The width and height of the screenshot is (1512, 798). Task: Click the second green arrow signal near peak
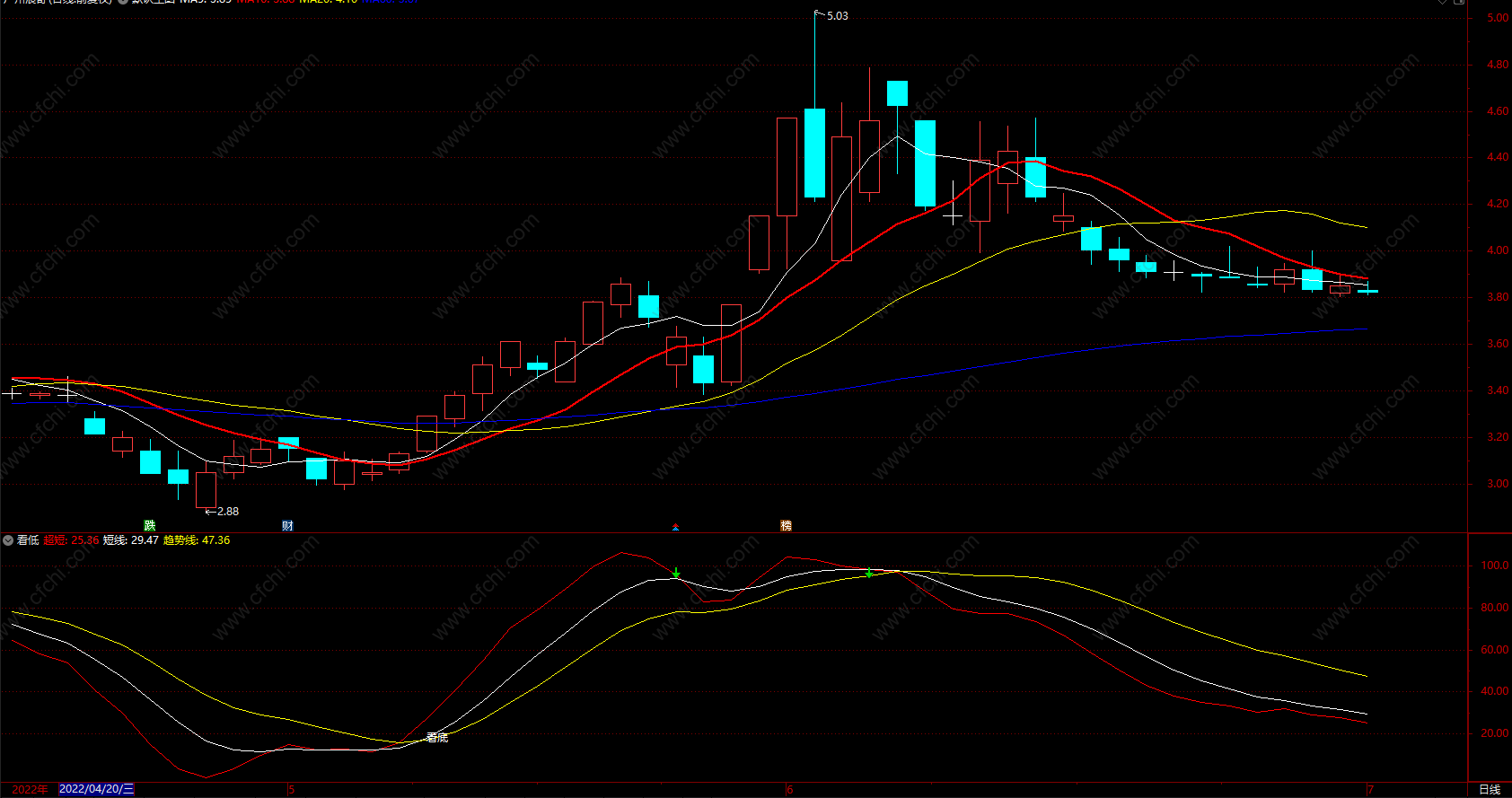pos(869,573)
